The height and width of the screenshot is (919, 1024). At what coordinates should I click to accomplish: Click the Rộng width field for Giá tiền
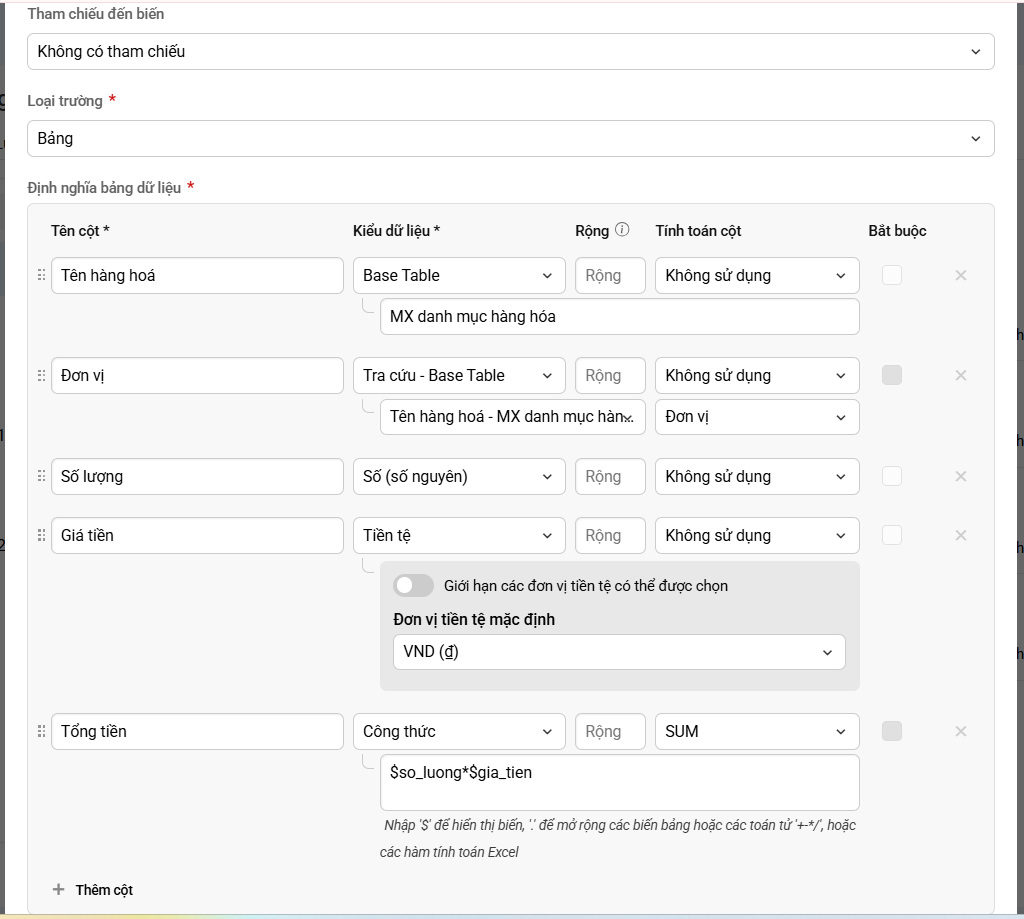point(610,535)
